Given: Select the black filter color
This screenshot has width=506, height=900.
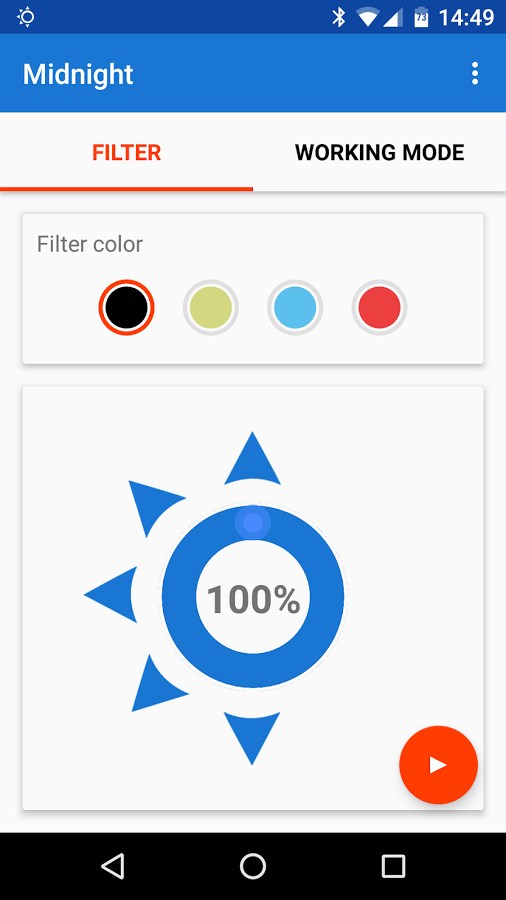Looking at the screenshot, I should click(x=126, y=308).
